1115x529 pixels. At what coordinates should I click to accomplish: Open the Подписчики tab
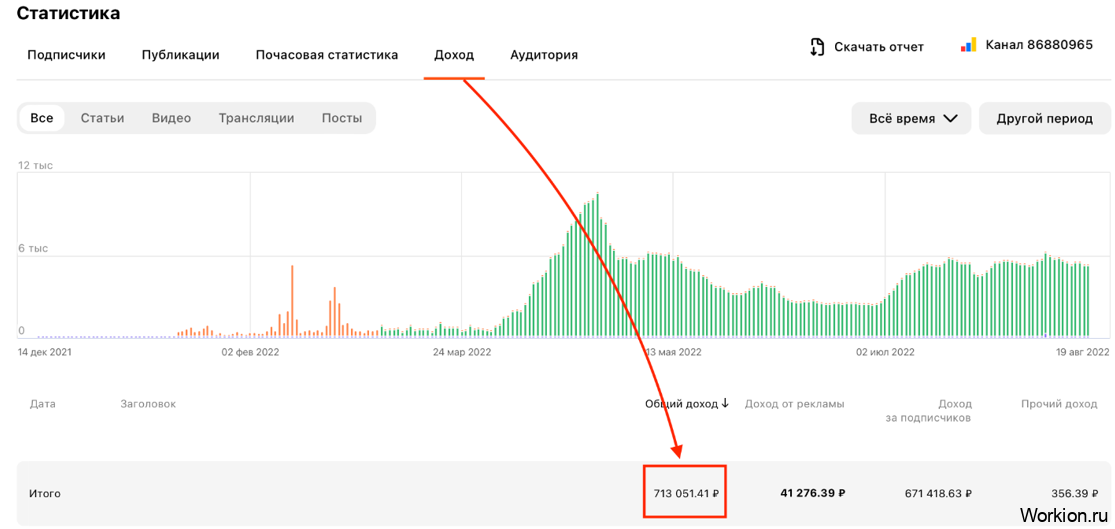point(66,55)
